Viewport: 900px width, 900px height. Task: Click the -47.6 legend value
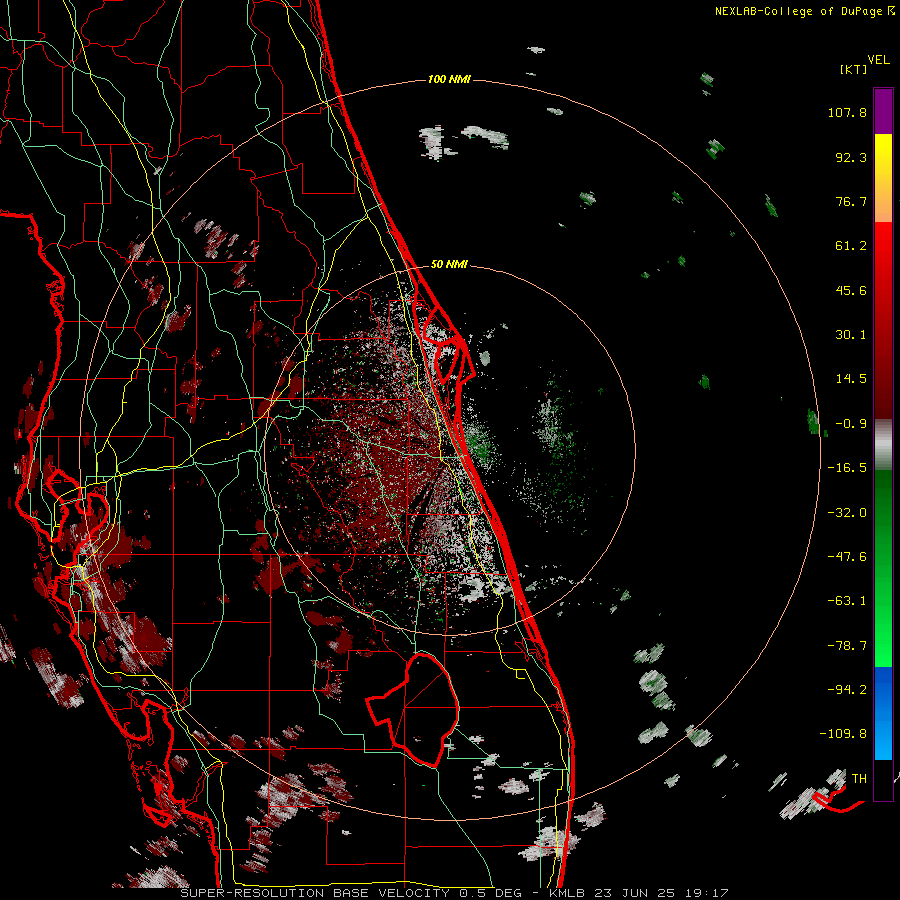pyautogui.click(x=847, y=557)
